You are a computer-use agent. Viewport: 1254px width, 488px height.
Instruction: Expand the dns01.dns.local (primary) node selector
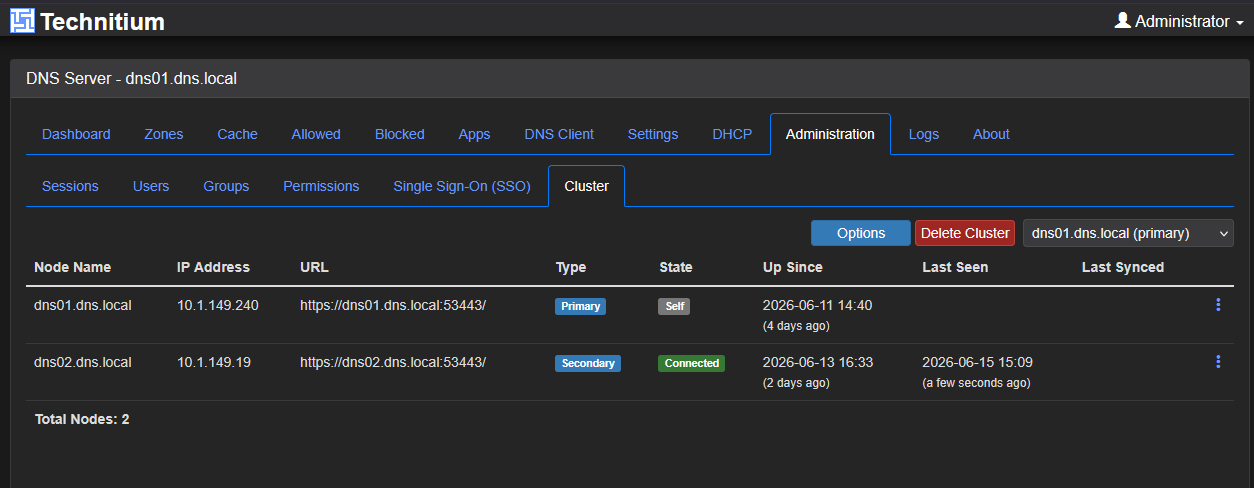click(x=1128, y=233)
